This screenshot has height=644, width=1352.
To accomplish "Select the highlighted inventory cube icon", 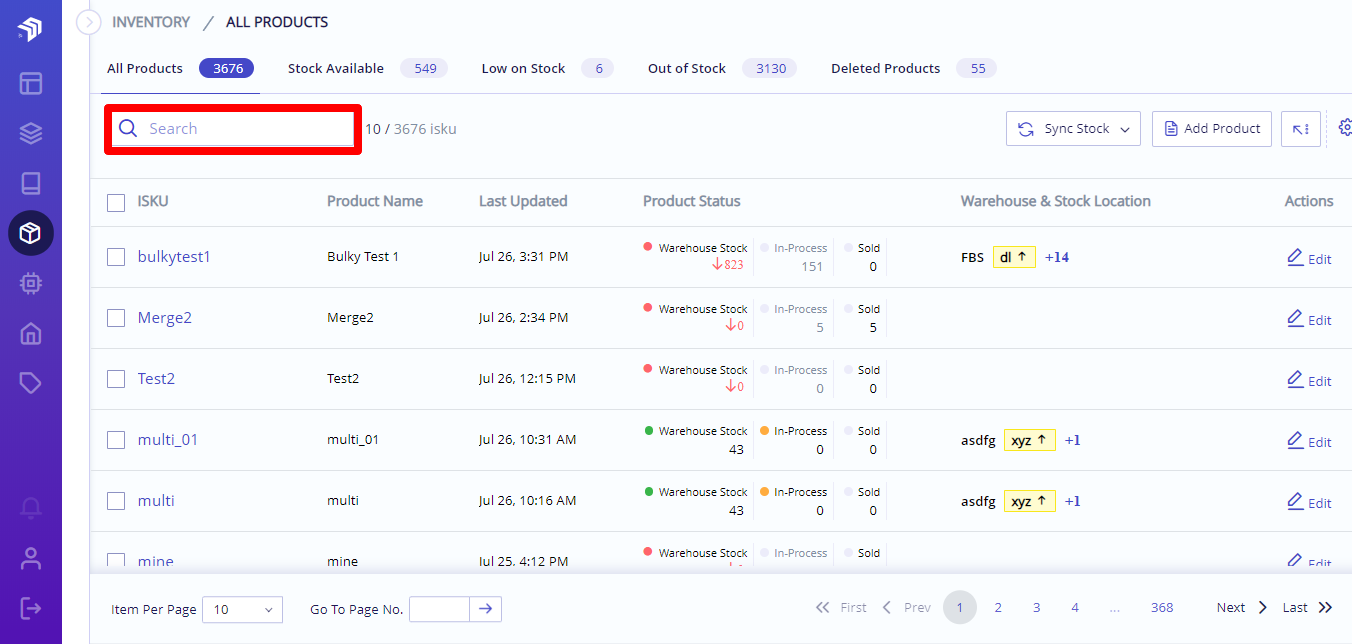I will (30, 233).
